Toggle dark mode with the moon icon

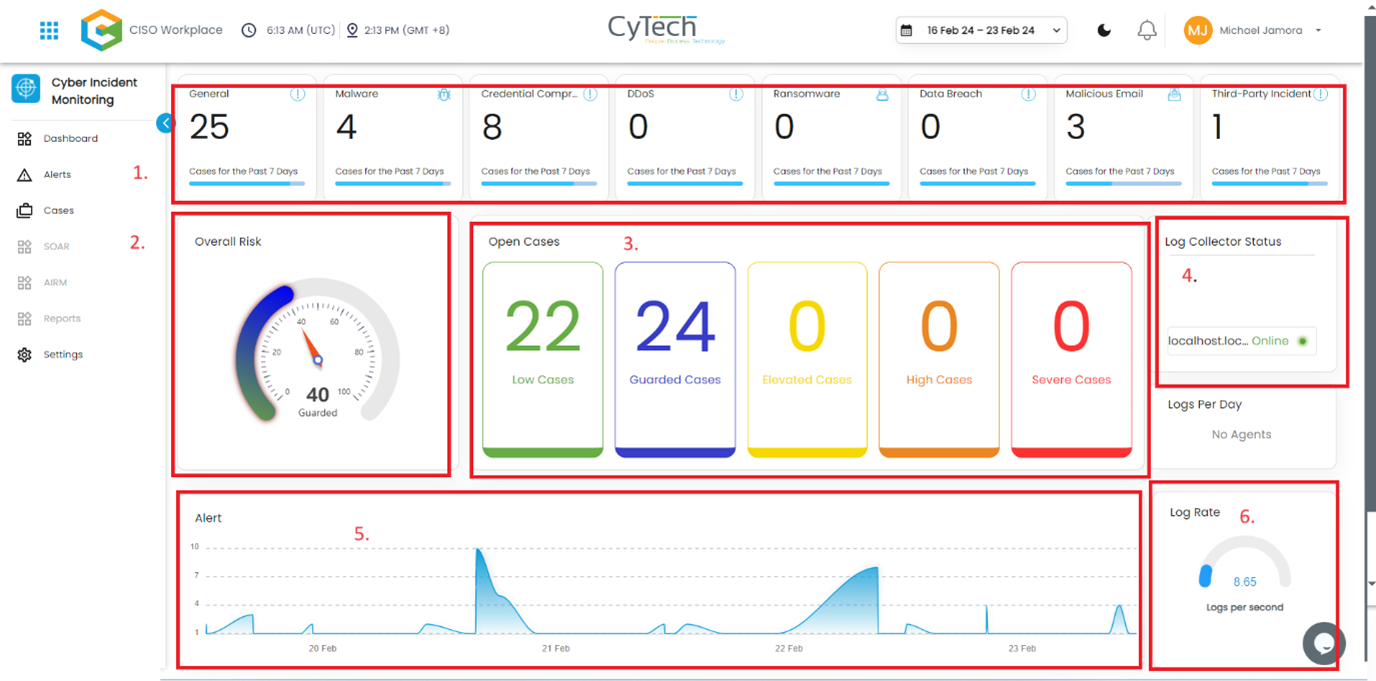pos(1104,30)
